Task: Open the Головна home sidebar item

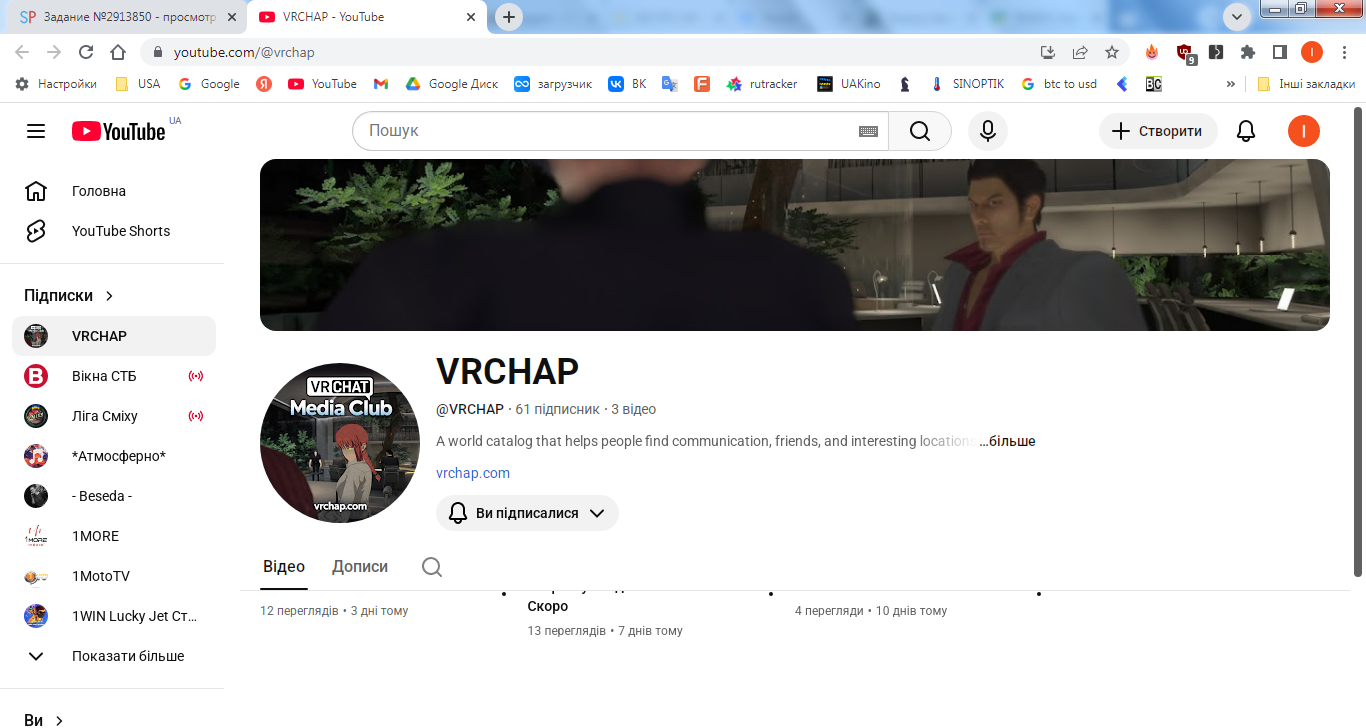Action: click(112, 191)
